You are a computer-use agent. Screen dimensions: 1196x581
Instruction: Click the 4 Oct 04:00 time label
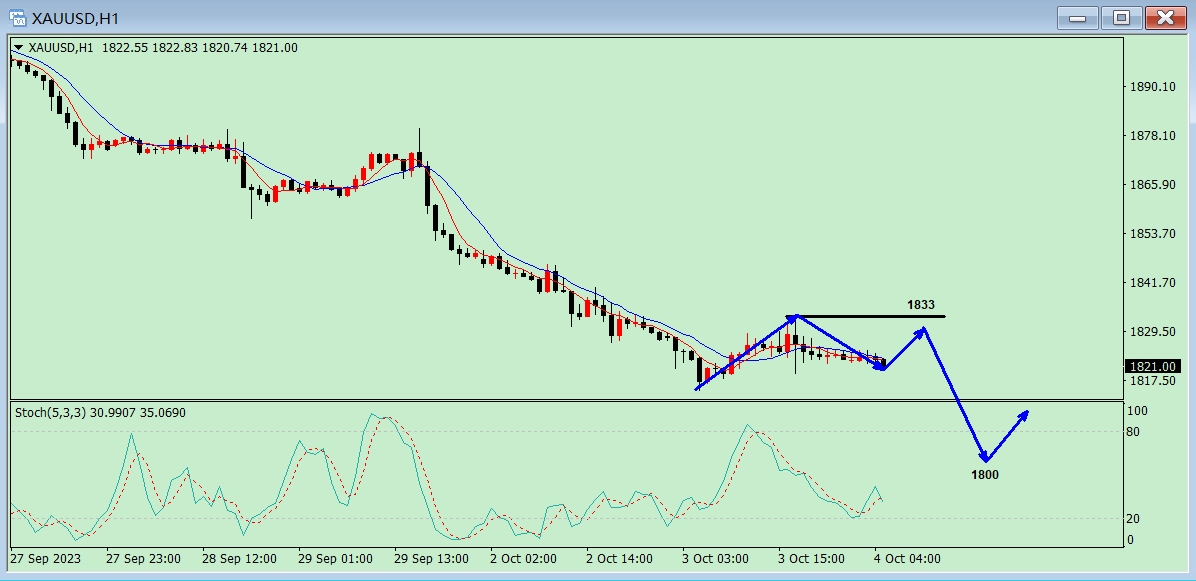coord(907,559)
